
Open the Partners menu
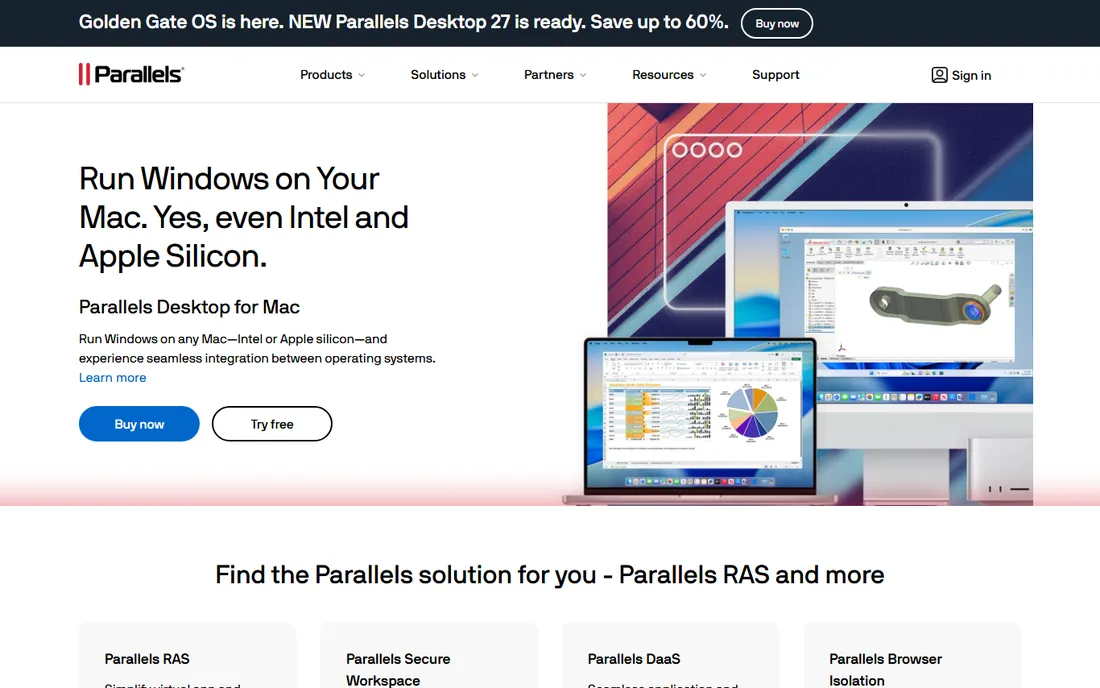(x=549, y=74)
